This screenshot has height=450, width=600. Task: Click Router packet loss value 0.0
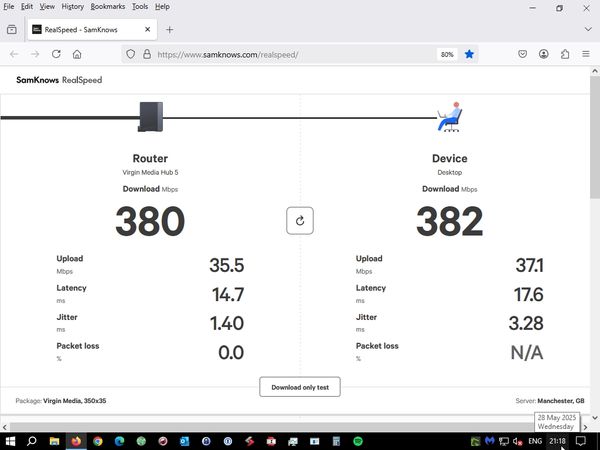(x=231, y=352)
